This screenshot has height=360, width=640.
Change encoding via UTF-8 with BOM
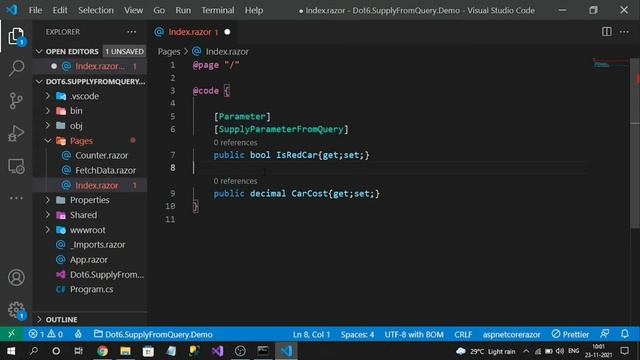coord(414,334)
